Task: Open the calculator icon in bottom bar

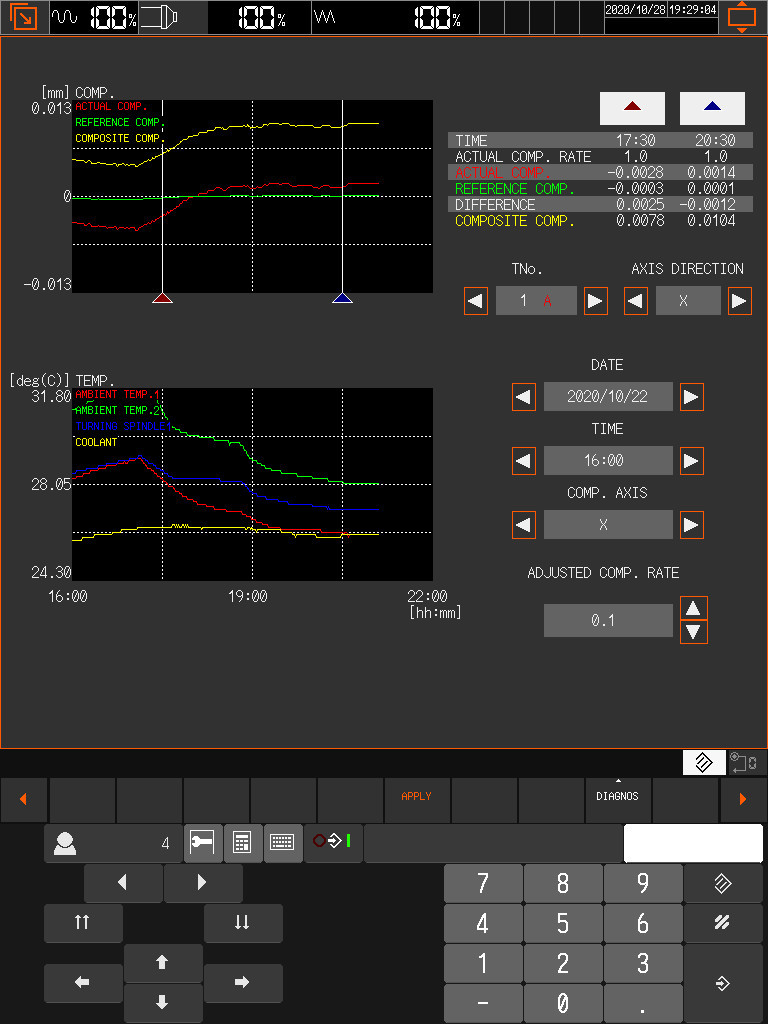Action: 242,843
